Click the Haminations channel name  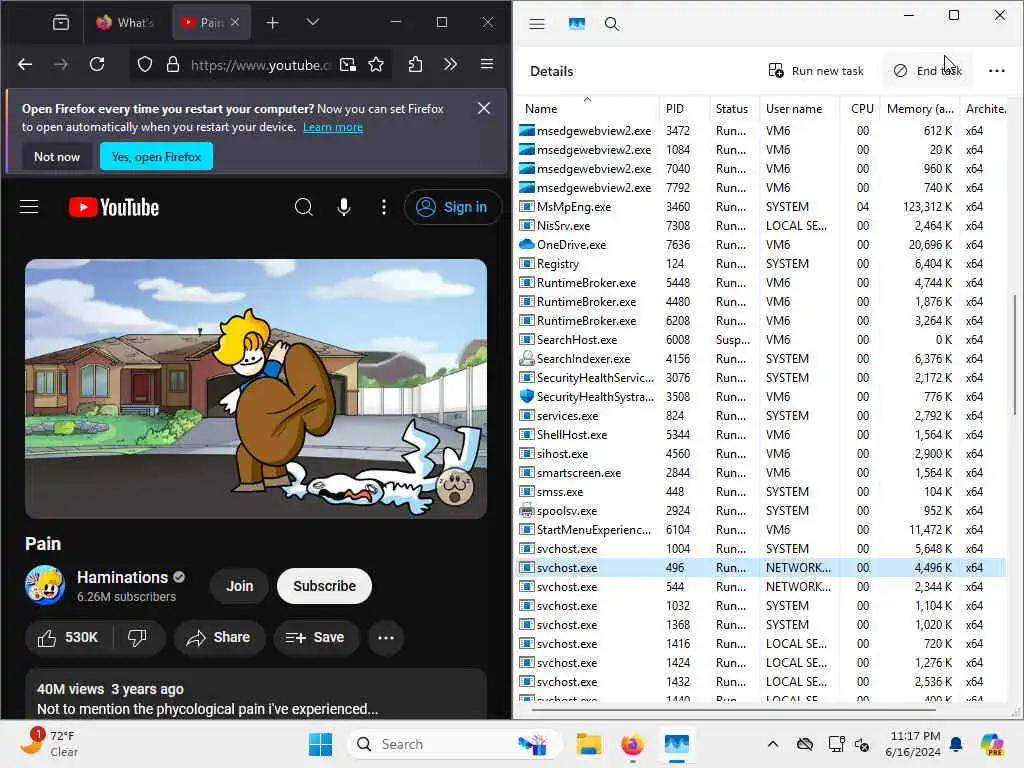point(123,577)
